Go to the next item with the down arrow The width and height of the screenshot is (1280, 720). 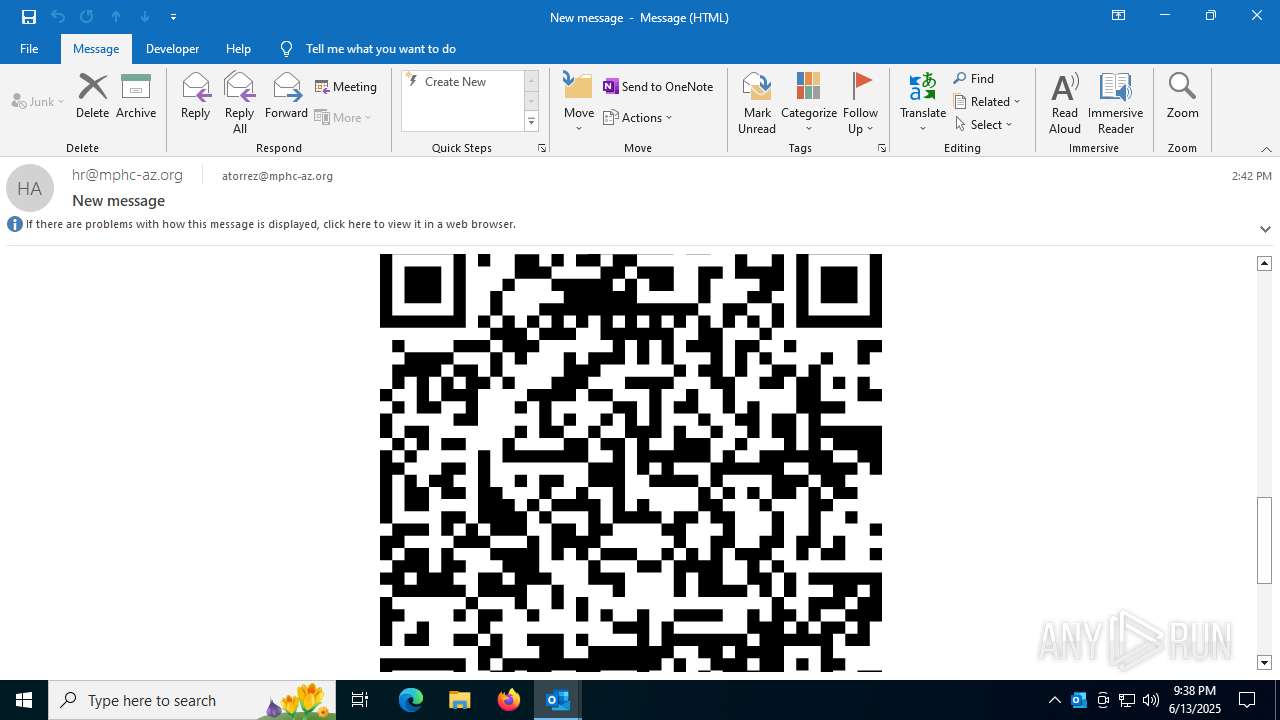click(145, 17)
